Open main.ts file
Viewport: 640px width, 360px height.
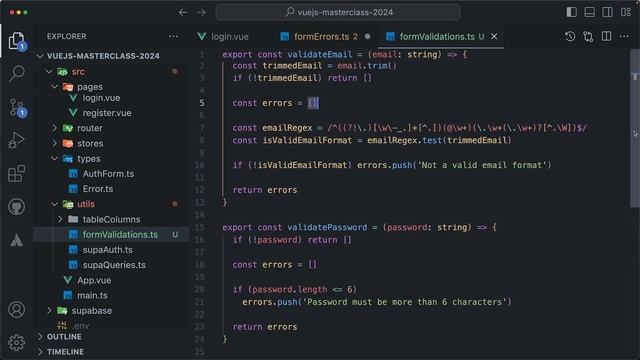[92, 296]
